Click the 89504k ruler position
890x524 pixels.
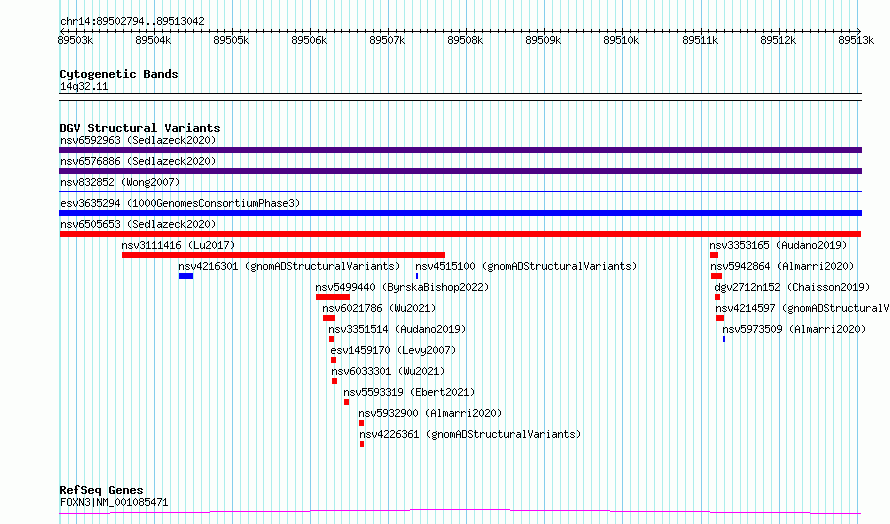pos(153,40)
